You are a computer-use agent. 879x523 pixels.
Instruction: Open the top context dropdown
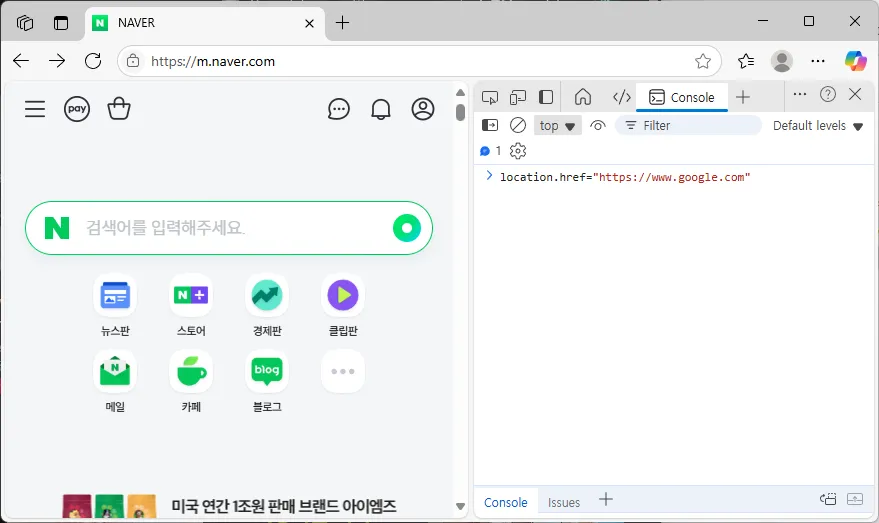coord(557,126)
